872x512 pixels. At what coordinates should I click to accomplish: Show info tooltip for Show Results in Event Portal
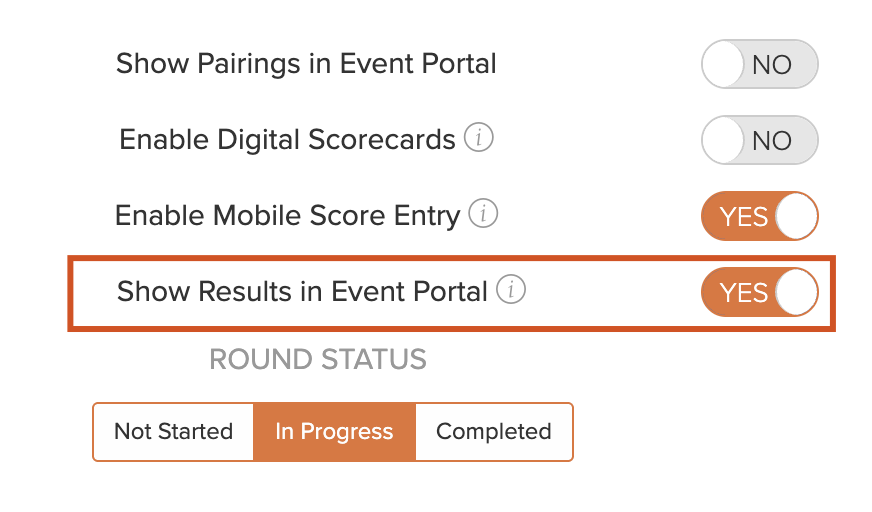pos(511,290)
